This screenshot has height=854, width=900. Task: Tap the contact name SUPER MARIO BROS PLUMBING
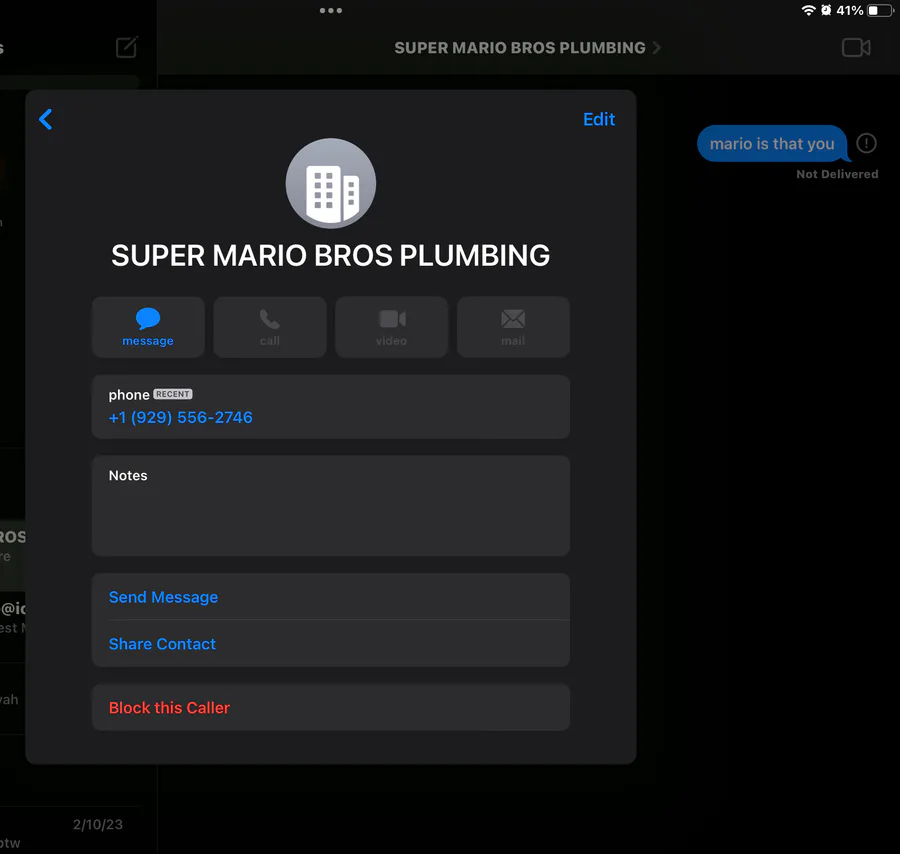(x=331, y=255)
